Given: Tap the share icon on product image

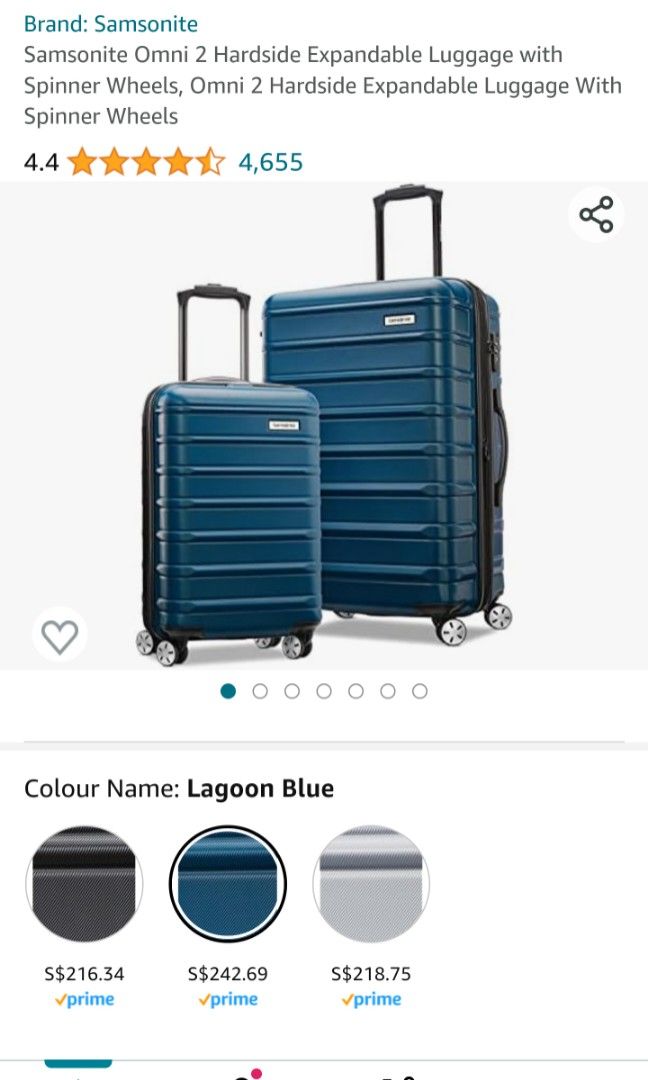Looking at the screenshot, I should click(596, 214).
